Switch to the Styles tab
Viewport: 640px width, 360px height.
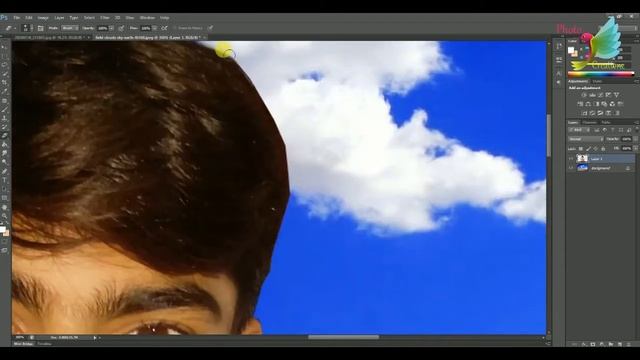point(598,81)
